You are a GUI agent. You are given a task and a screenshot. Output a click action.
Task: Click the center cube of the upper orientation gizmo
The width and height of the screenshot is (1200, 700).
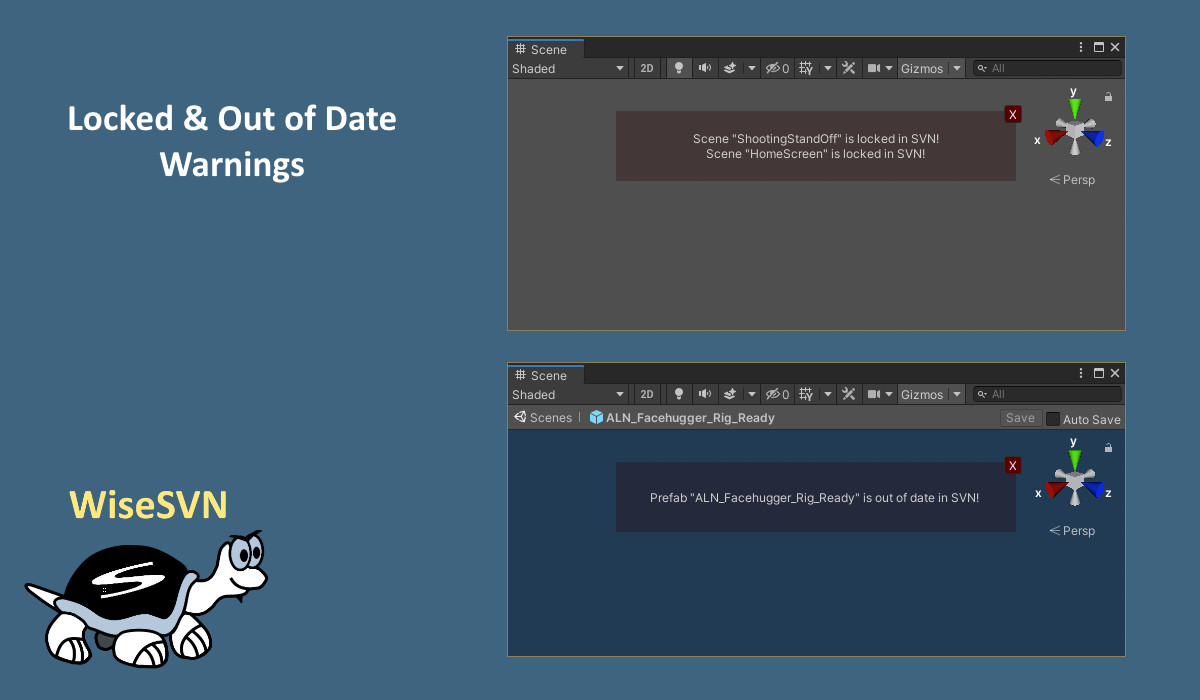(x=1074, y=130)
